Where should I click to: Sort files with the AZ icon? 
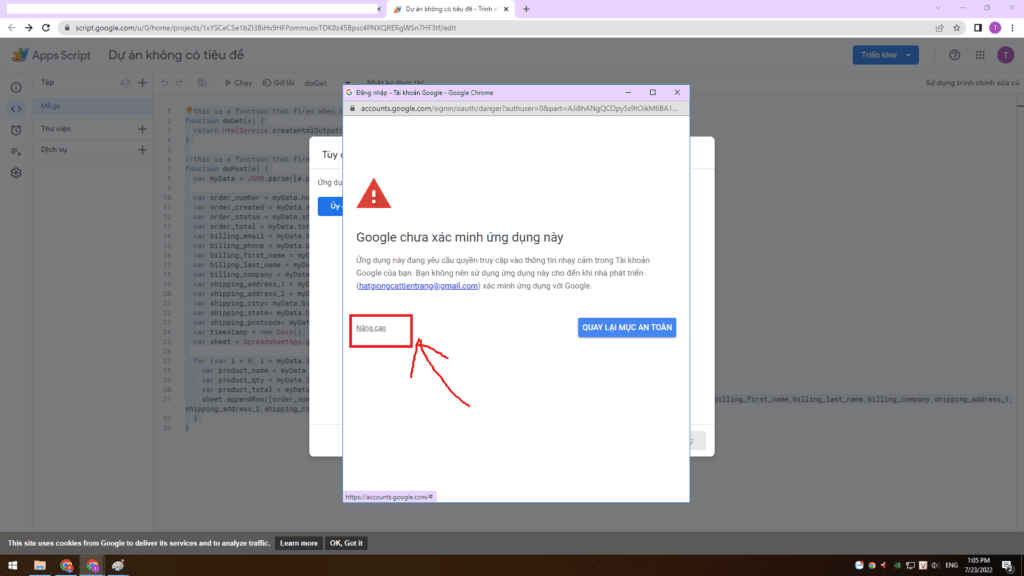point(125,83)
